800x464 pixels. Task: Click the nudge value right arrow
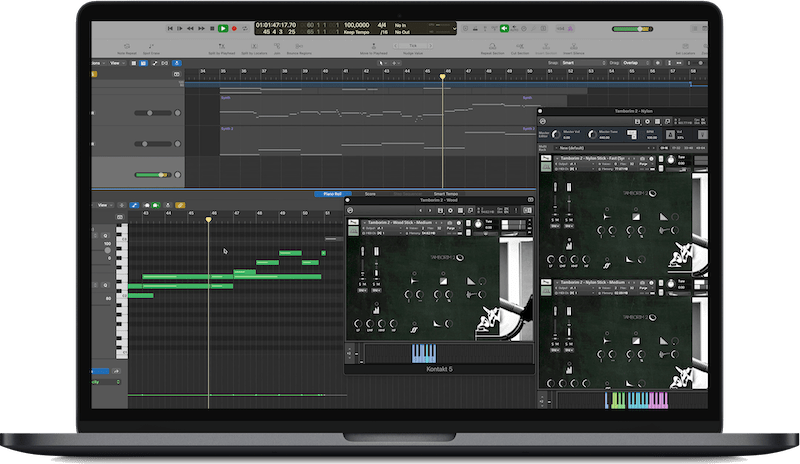(x=431, y=46)
